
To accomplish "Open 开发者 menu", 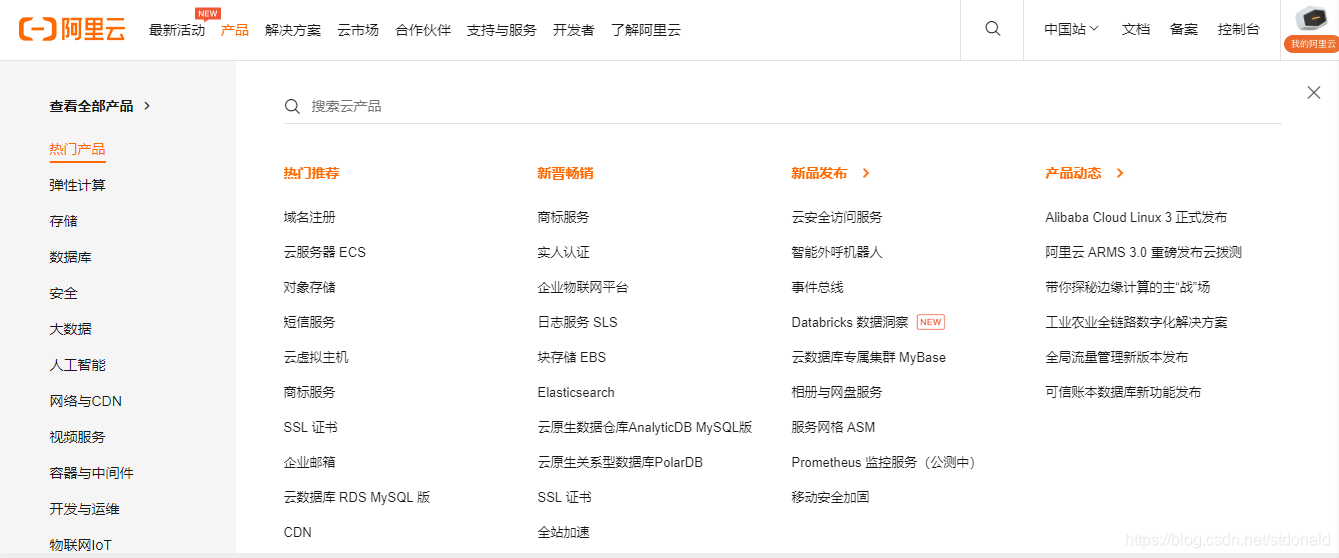I will click(574, 30).
